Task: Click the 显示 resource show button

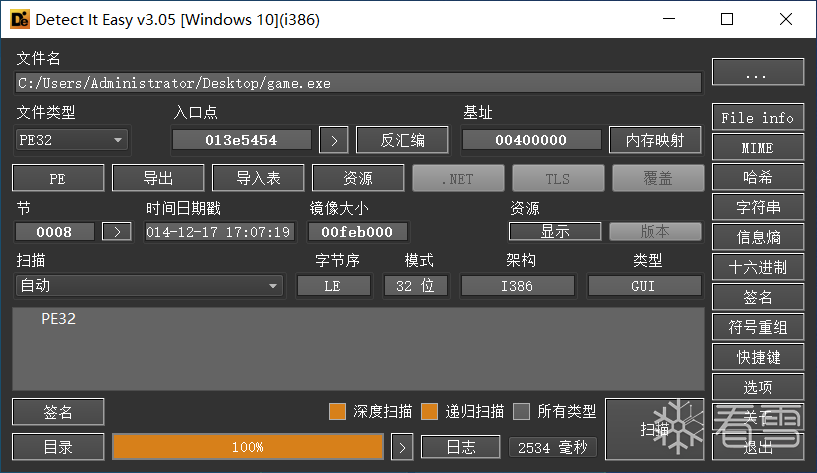Action: pyautogui.click(x=555, y=231)
